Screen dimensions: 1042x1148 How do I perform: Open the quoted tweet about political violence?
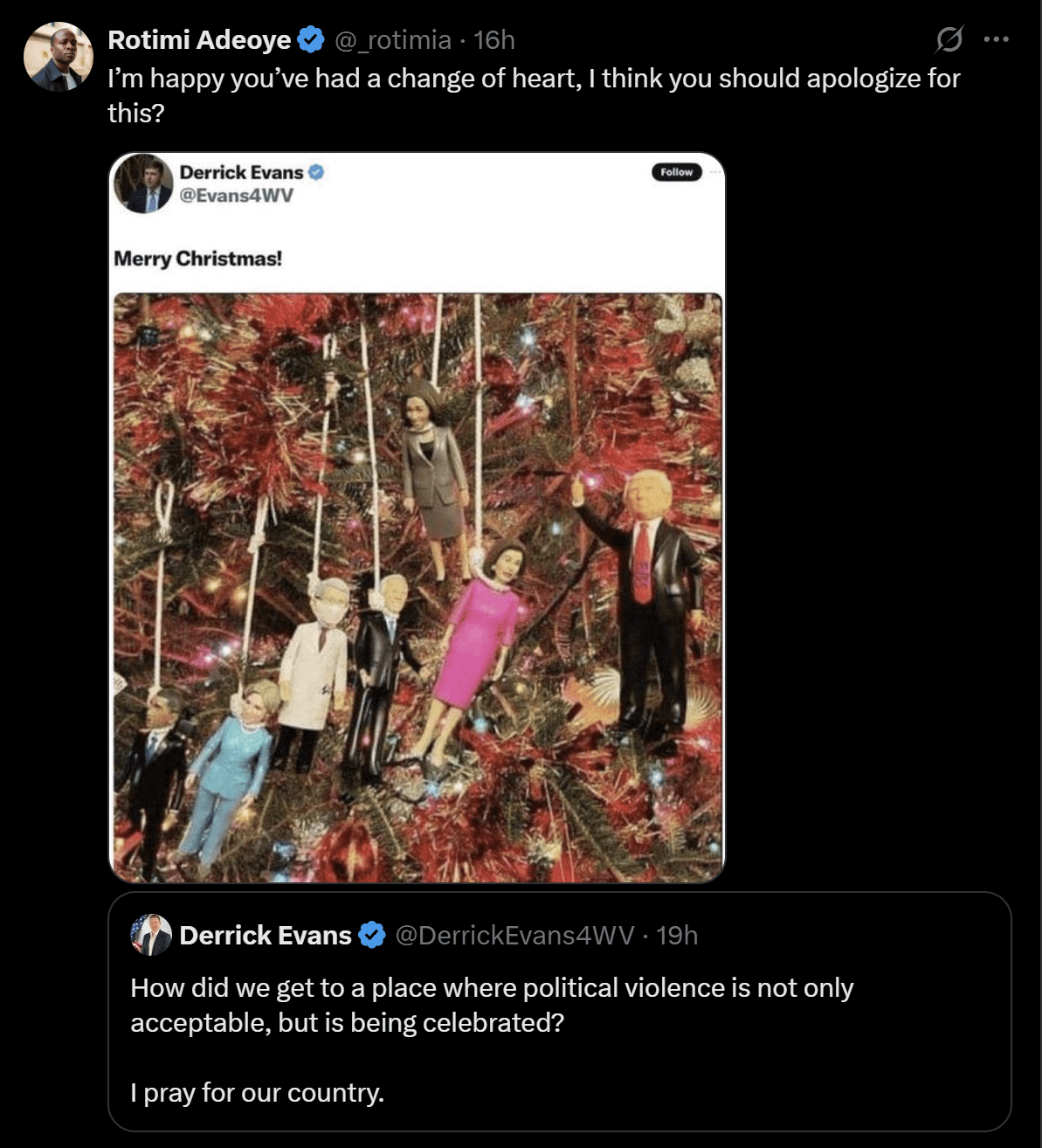559,1012
